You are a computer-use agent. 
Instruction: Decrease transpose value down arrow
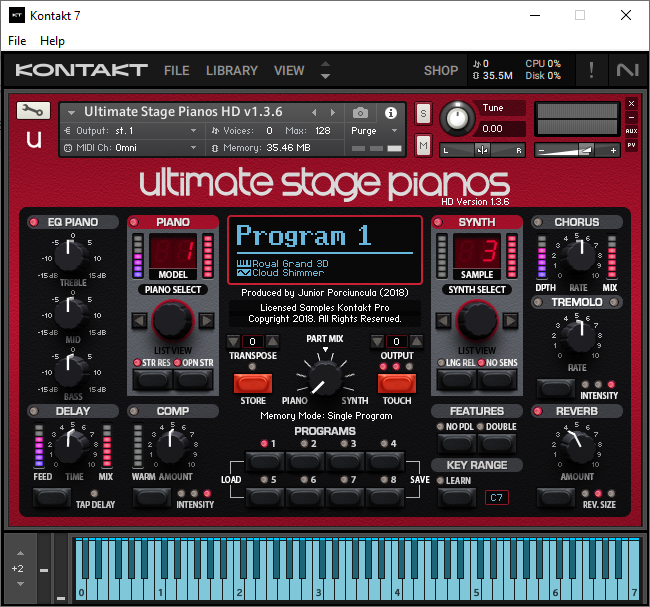tap(233, 341)
